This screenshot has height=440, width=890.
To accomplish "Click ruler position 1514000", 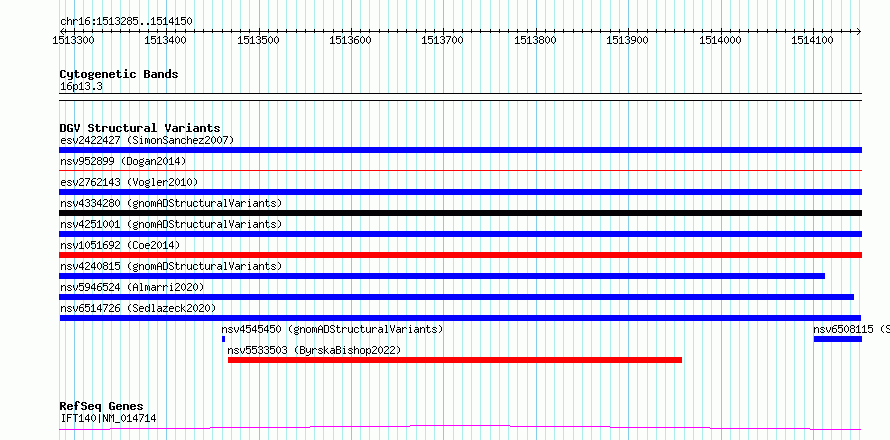I will tap(720, 40).
